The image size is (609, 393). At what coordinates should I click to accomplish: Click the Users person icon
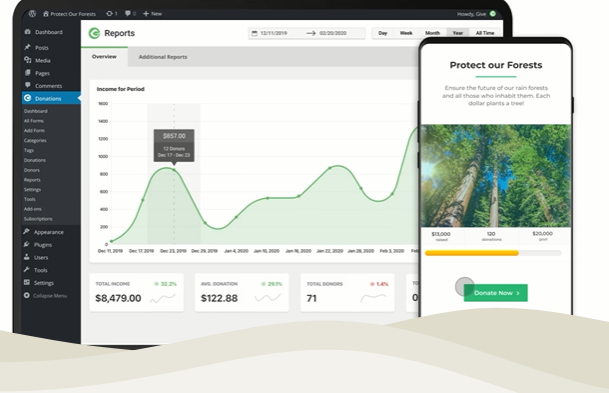[x=26, y=257]
